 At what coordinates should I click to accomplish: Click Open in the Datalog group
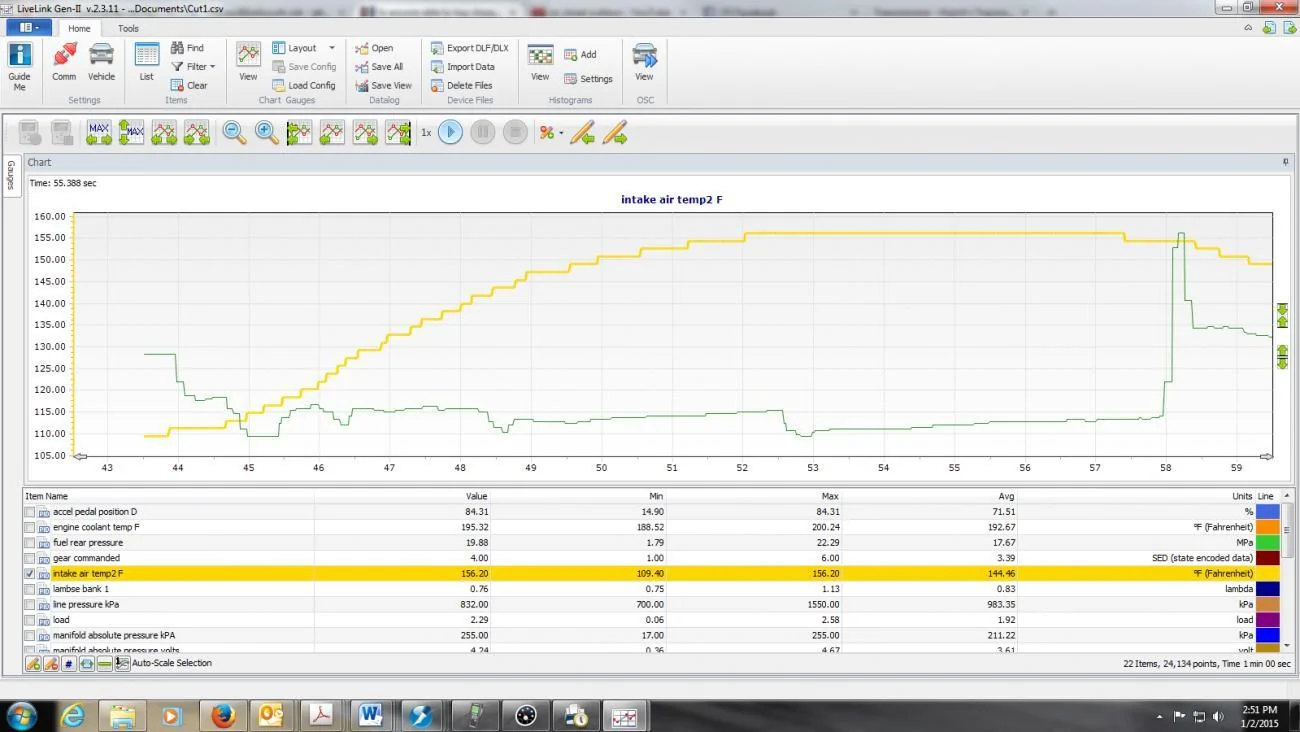[374, 48]
